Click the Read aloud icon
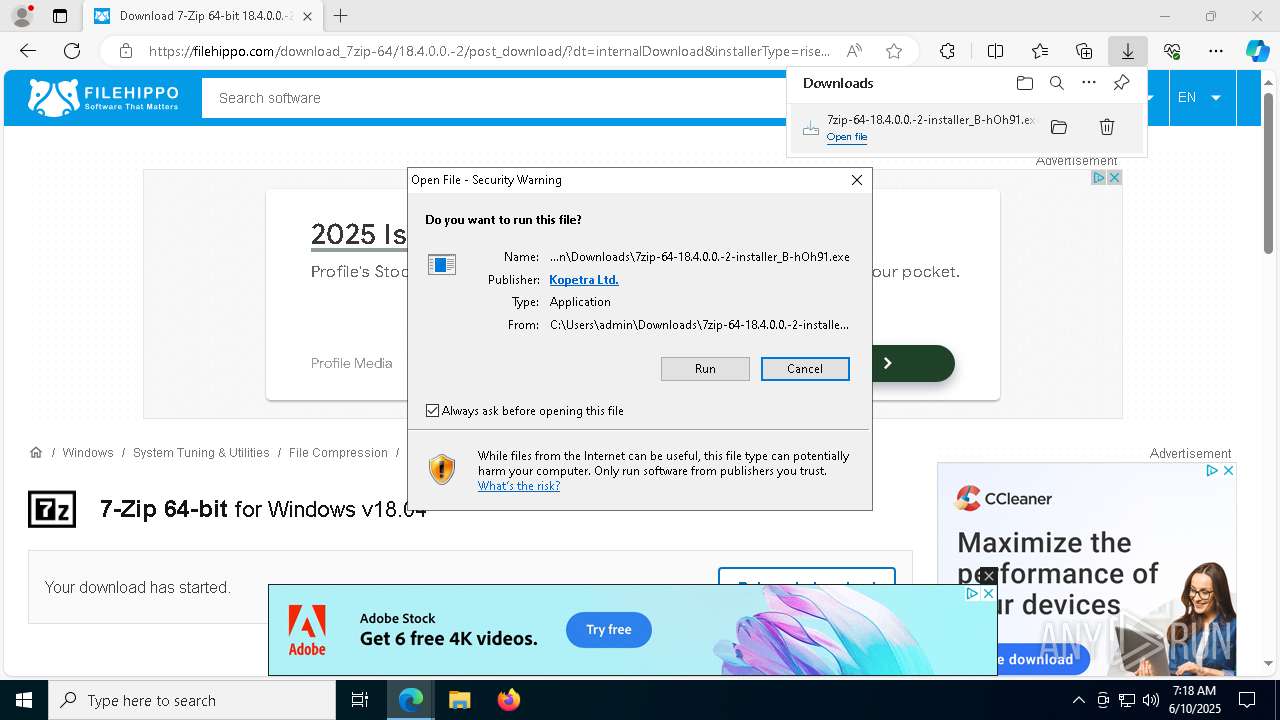 click(854, 51)
